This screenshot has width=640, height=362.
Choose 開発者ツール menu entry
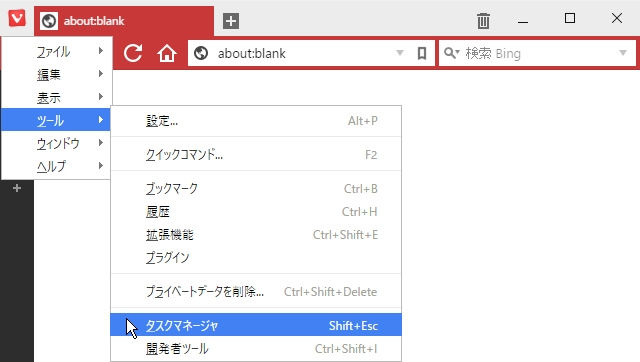[x=256, y=348]
